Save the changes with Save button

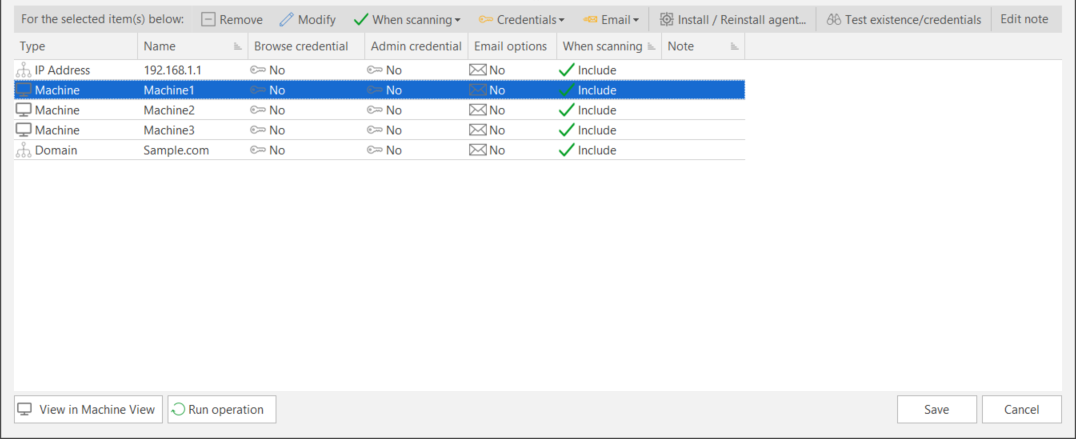pyautogui.click(x=937, y=410)
